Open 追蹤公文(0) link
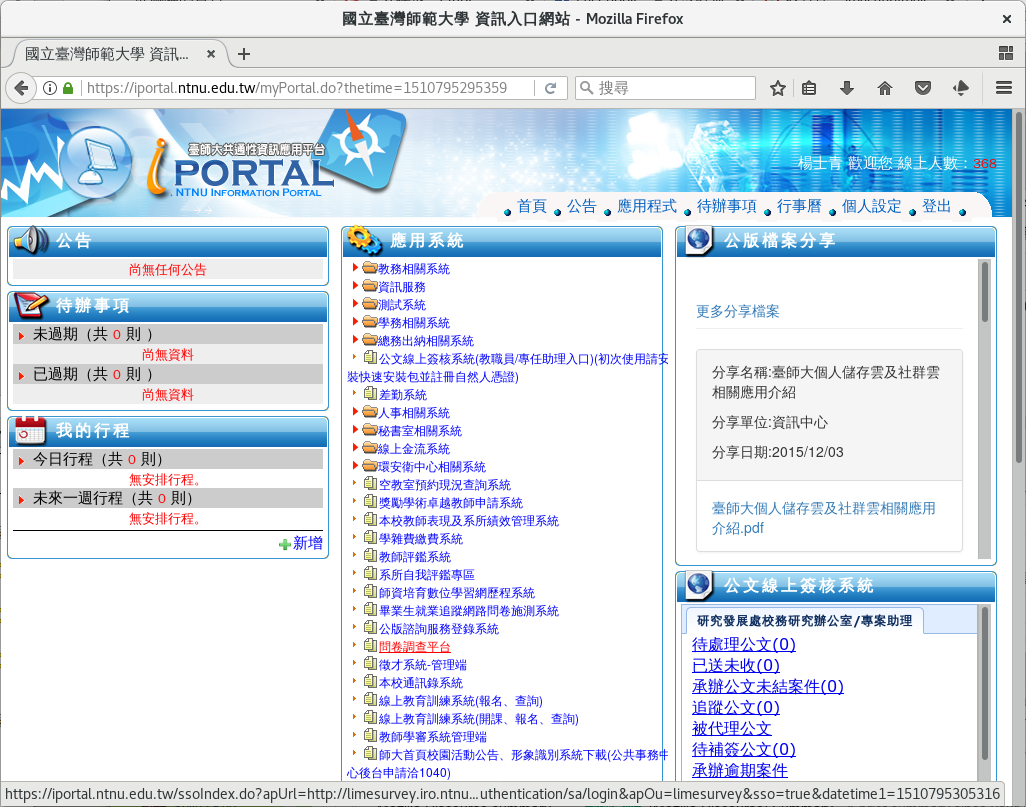Image resolution: width=1026 pixels, height=807 pixels. tap(735, 707)
